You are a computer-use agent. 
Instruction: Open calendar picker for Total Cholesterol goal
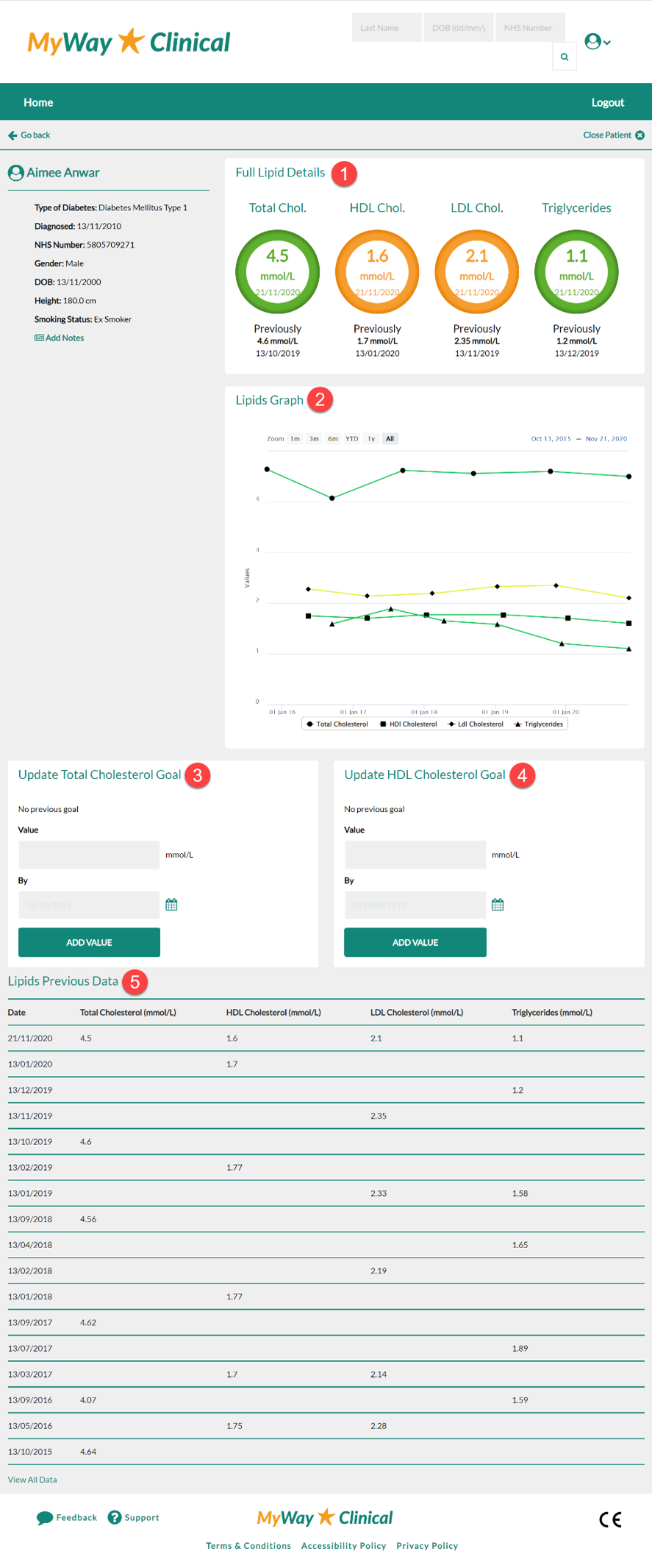[x=171, y=905]
